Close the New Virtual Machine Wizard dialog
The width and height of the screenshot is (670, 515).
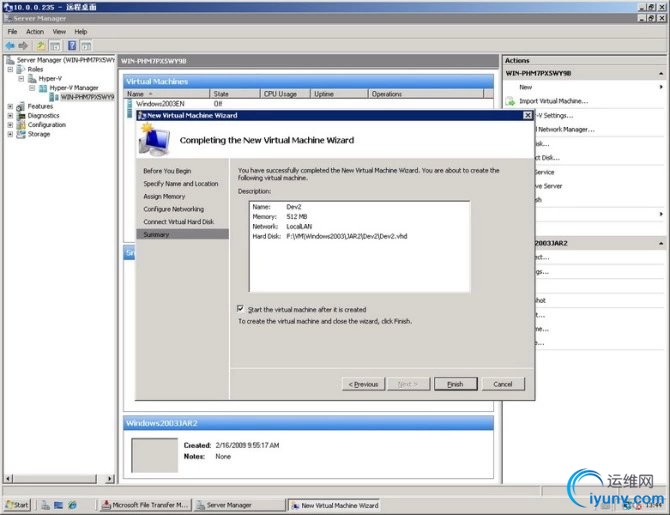click(528, 115)
